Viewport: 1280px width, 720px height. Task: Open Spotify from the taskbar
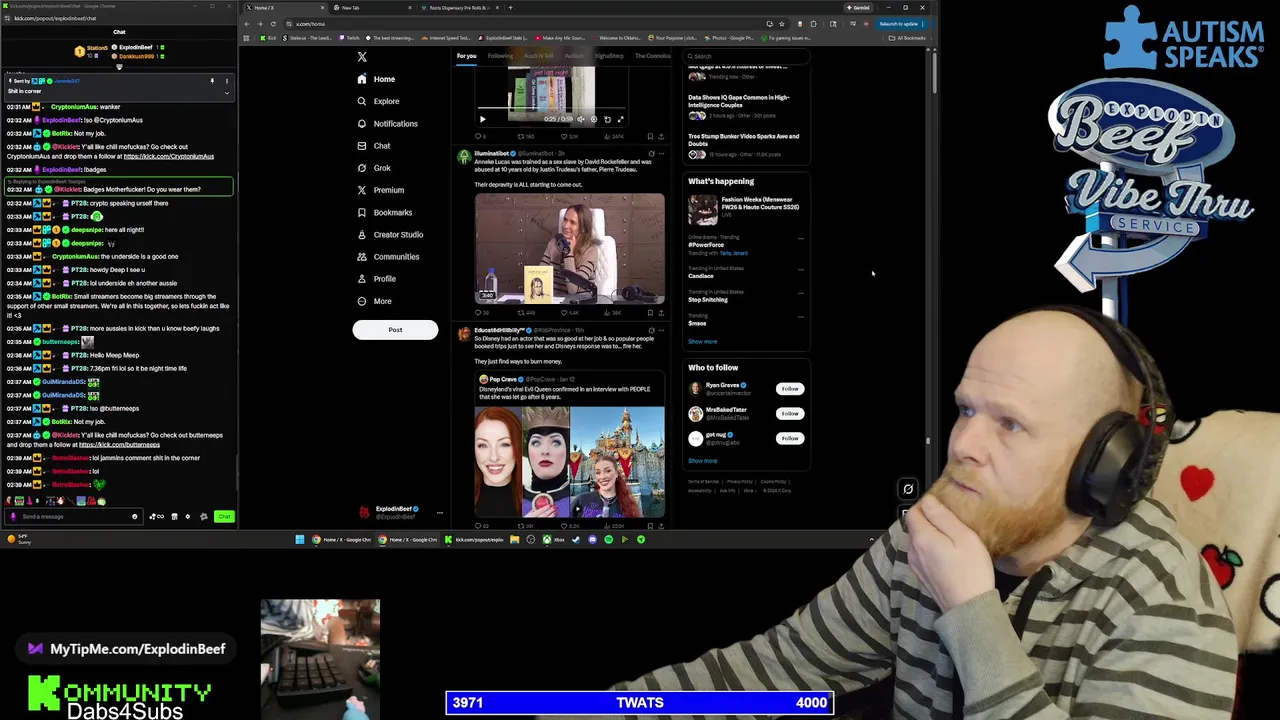point(608,540)
